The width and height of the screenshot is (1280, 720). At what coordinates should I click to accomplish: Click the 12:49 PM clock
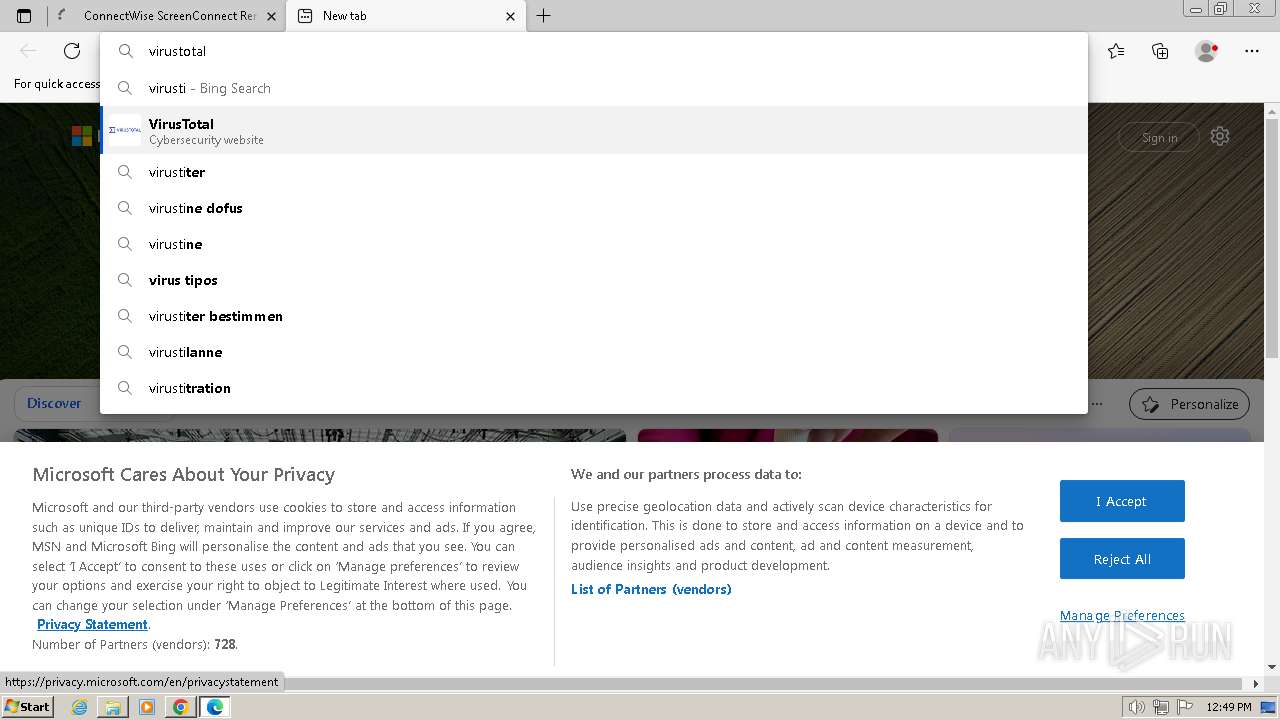(1229, 707)
